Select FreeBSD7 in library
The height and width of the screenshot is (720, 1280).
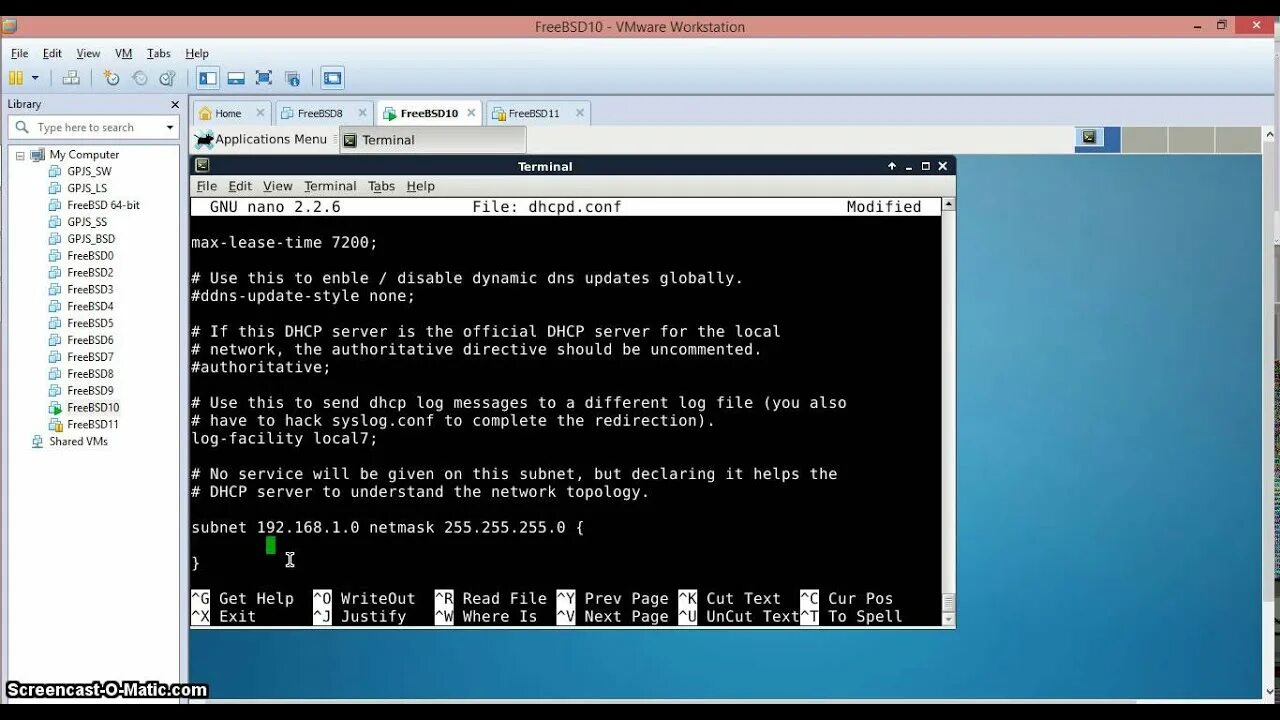pyautogui.click(x=90, y=357)
